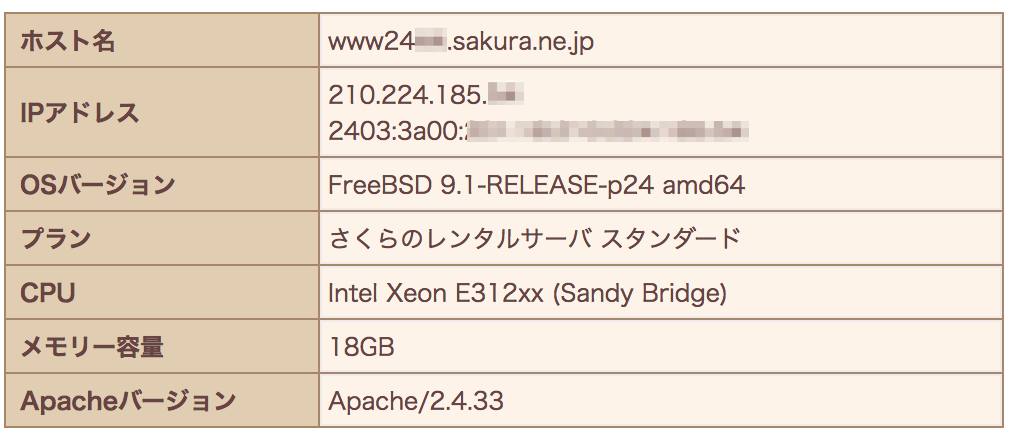The height and width of the screenshot is (438, 1012).
Task: Click the プラン label cell
Action: pyautogui.click(x=162, y=239)
